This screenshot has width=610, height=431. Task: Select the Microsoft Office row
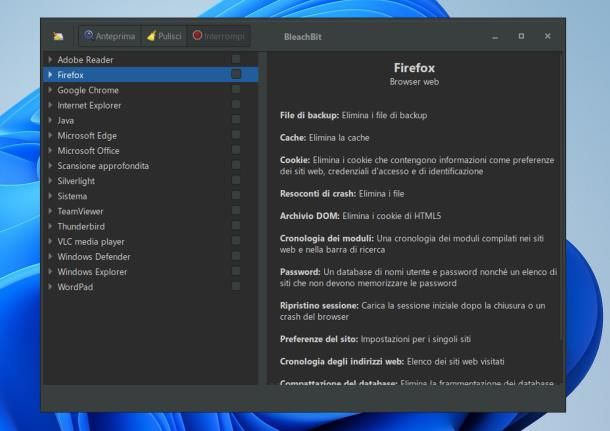click(151, 151)
